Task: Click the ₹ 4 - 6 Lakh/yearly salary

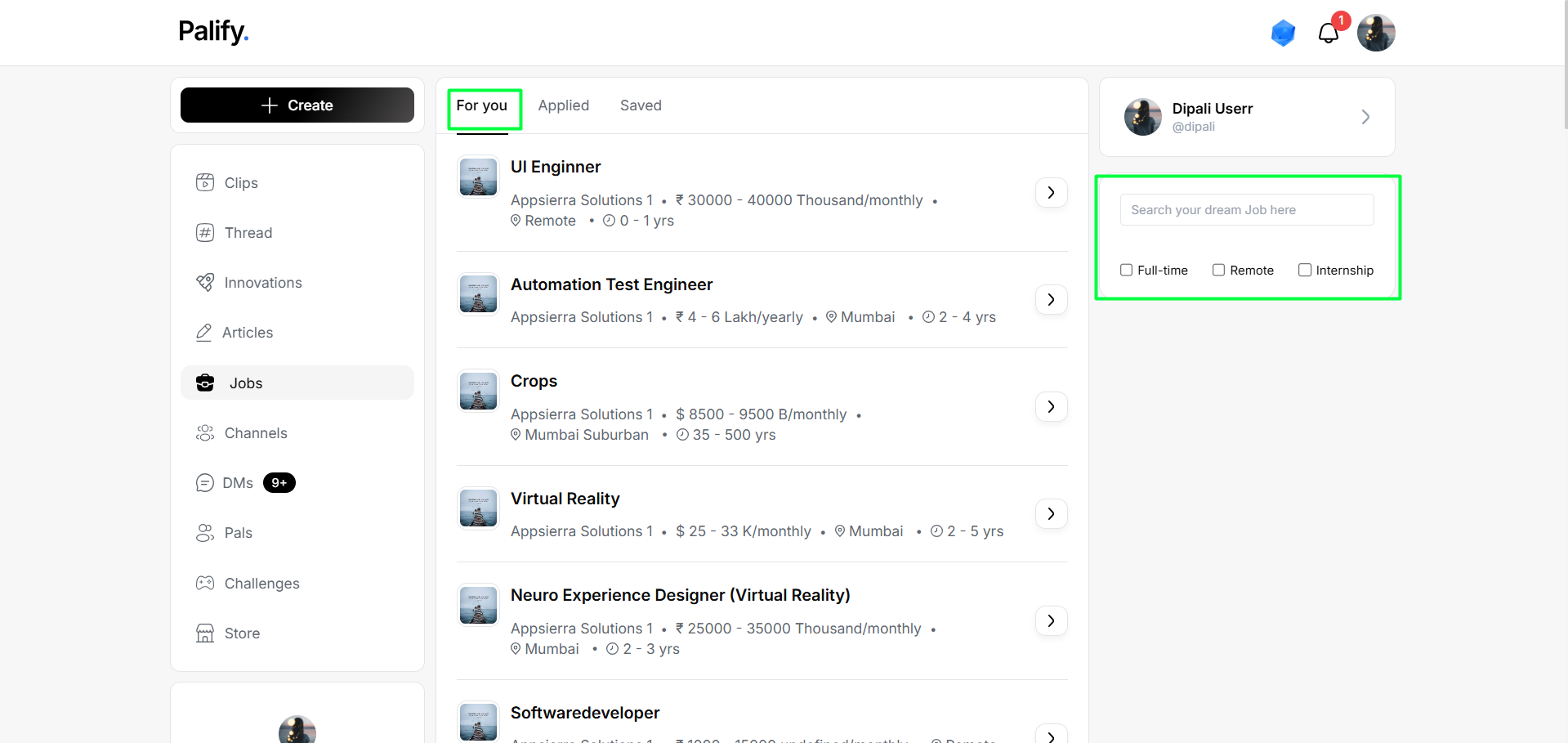Action: point(739,317)
